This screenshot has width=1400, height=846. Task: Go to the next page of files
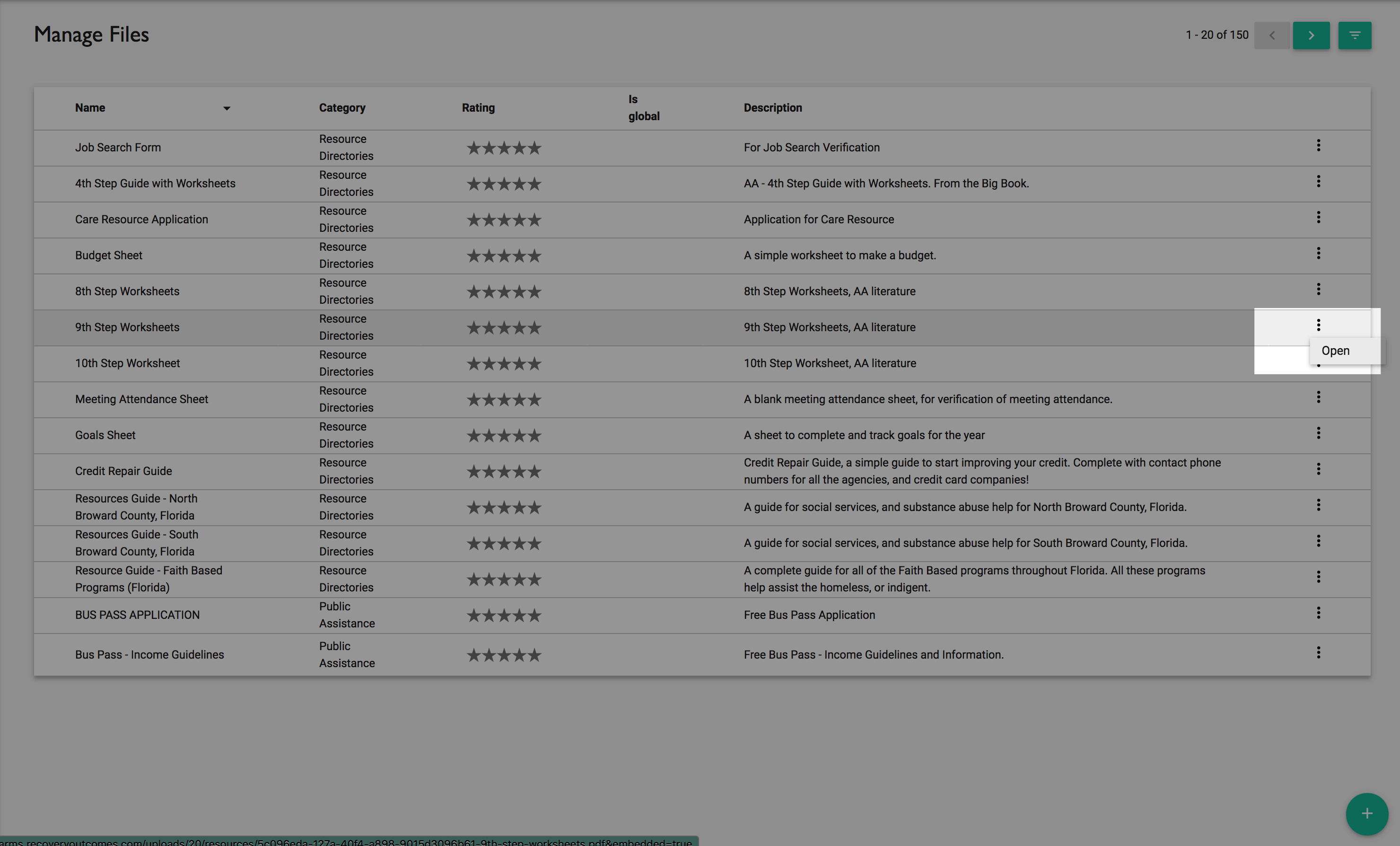pos(1311,35)
